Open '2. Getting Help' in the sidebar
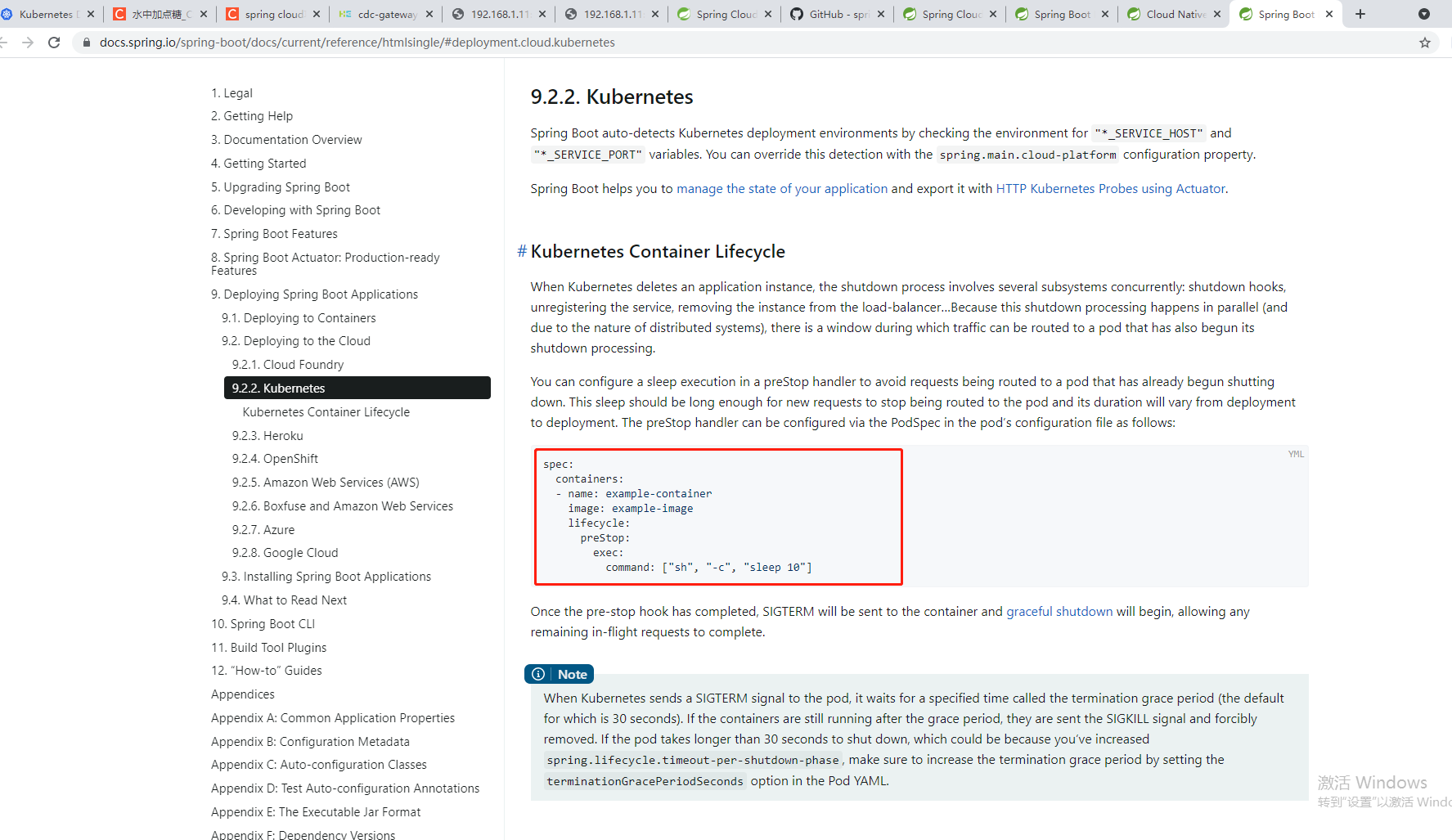 (252, 116)
